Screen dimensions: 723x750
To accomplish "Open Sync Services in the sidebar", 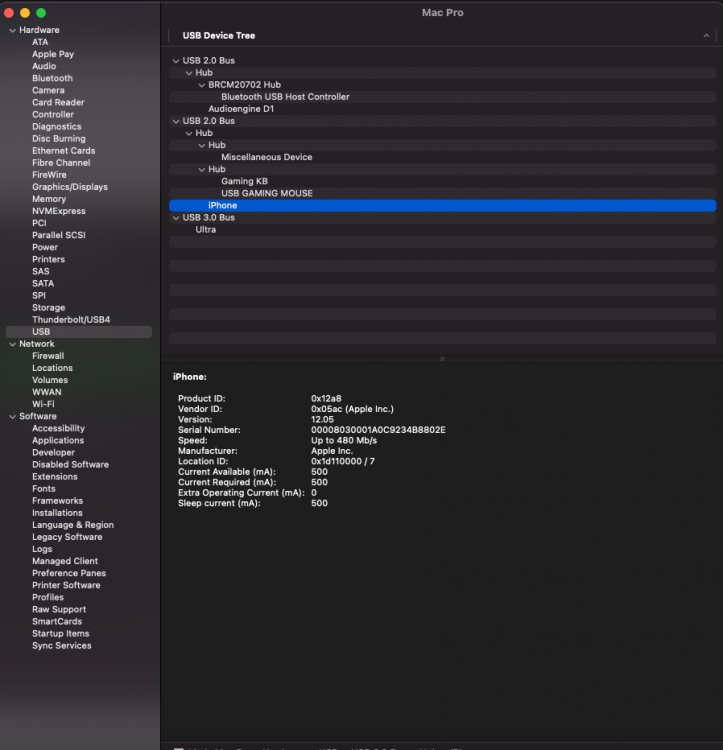I will pyautogui.click(x=62, y=646).
